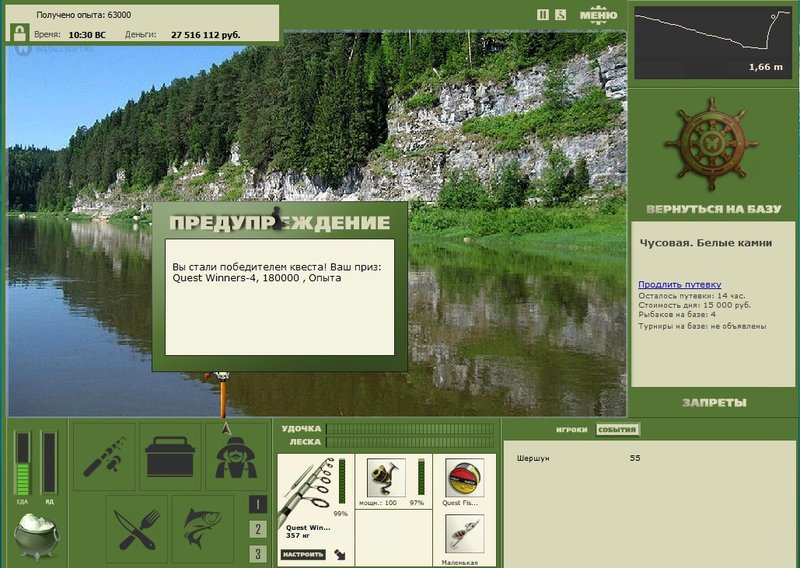Viewport: 800px width, 568px height.
Task: Click the Продлить путевку link
Action: click(680, 284)
